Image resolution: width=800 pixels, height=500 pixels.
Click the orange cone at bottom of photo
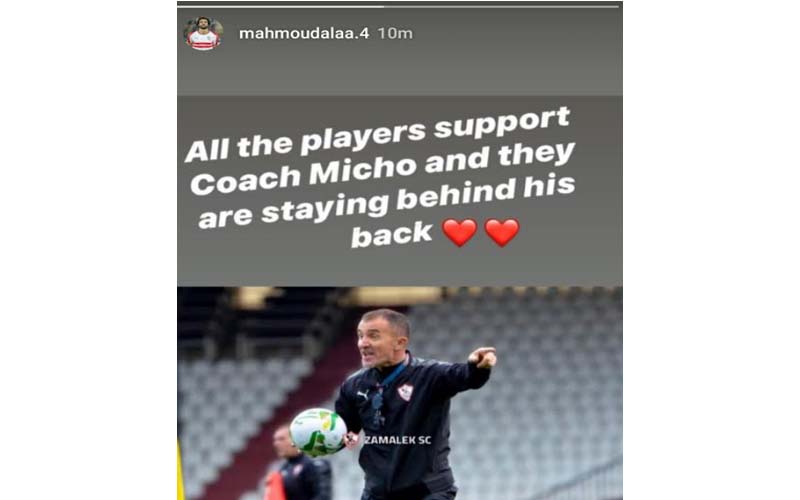tap(274, 486)
